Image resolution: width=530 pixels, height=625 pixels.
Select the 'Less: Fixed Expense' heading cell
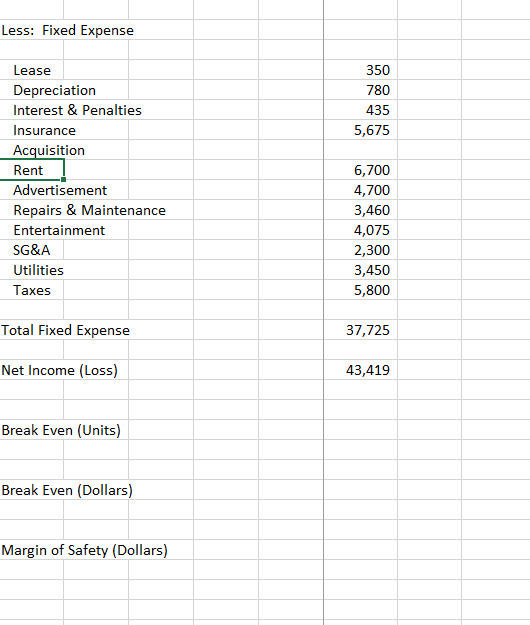click(x=67, y=30)
